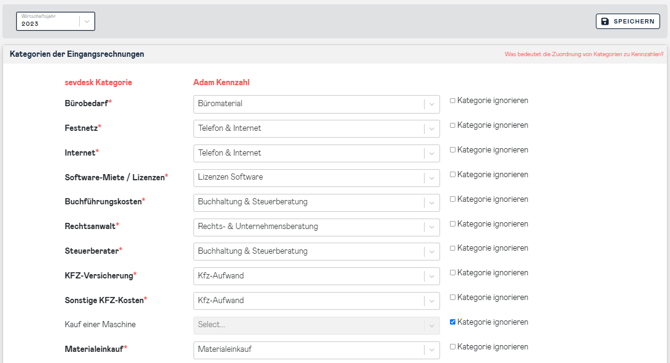The height and width of the screenshot is (363, 670).
Task: Tick Kategorie ignorieren for Materialeinkauf
Action: 453,347
